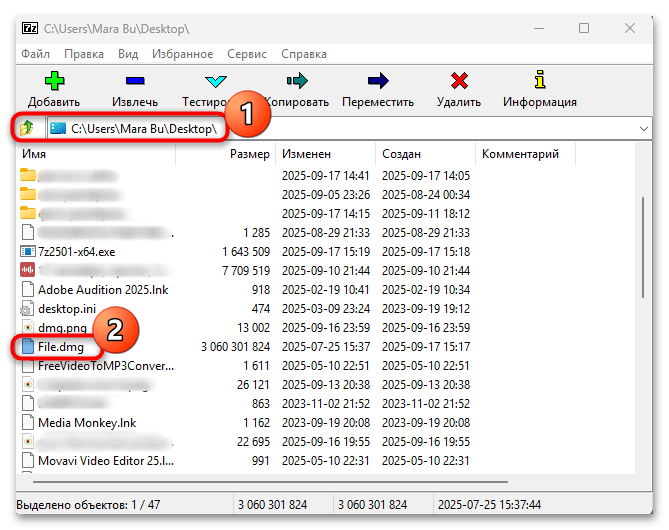Click size value 3 060 301 824 in File.dmg row
669x530 pixels.
point(236,347)
